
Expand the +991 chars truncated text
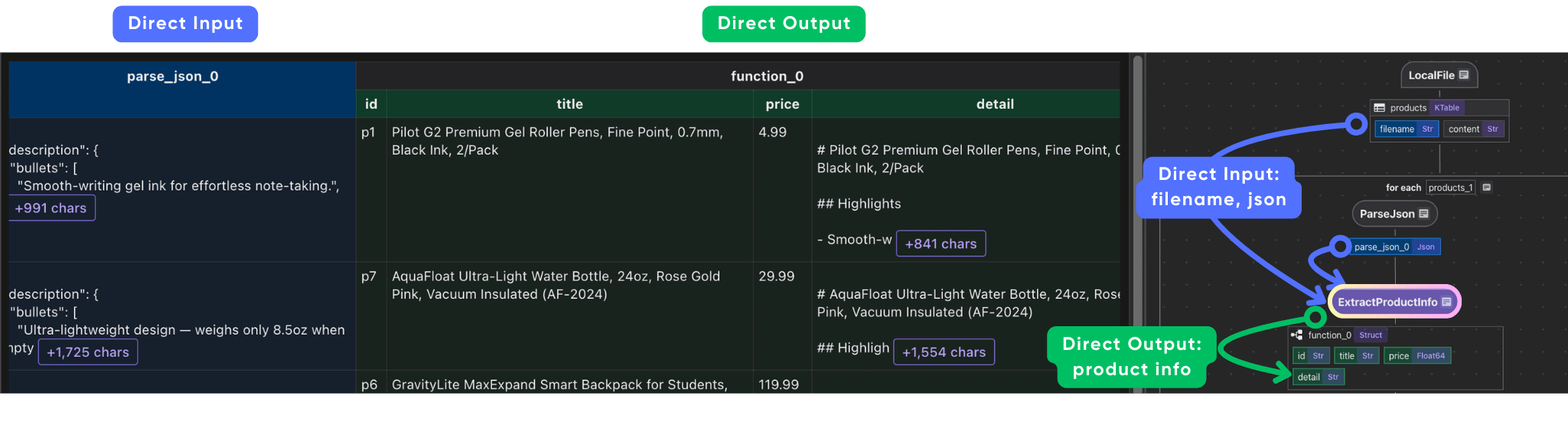[51, 208]
